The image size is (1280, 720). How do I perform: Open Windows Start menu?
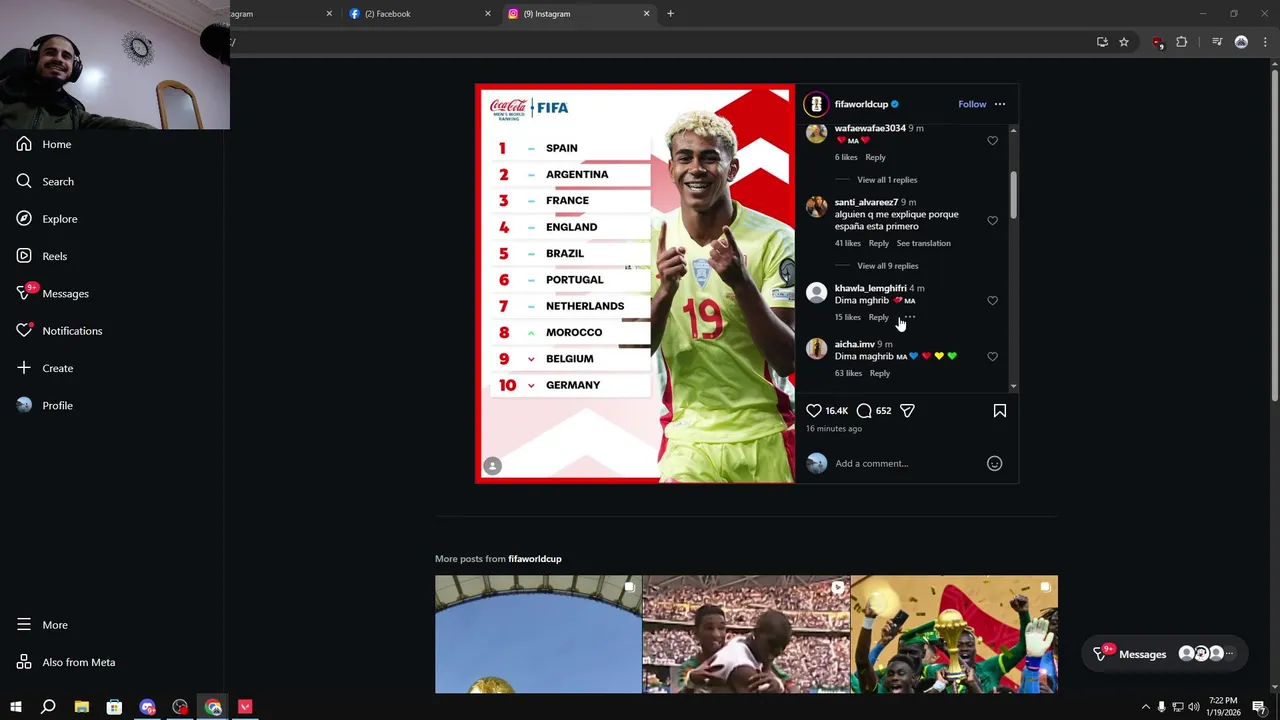click(x=16, y=707)
